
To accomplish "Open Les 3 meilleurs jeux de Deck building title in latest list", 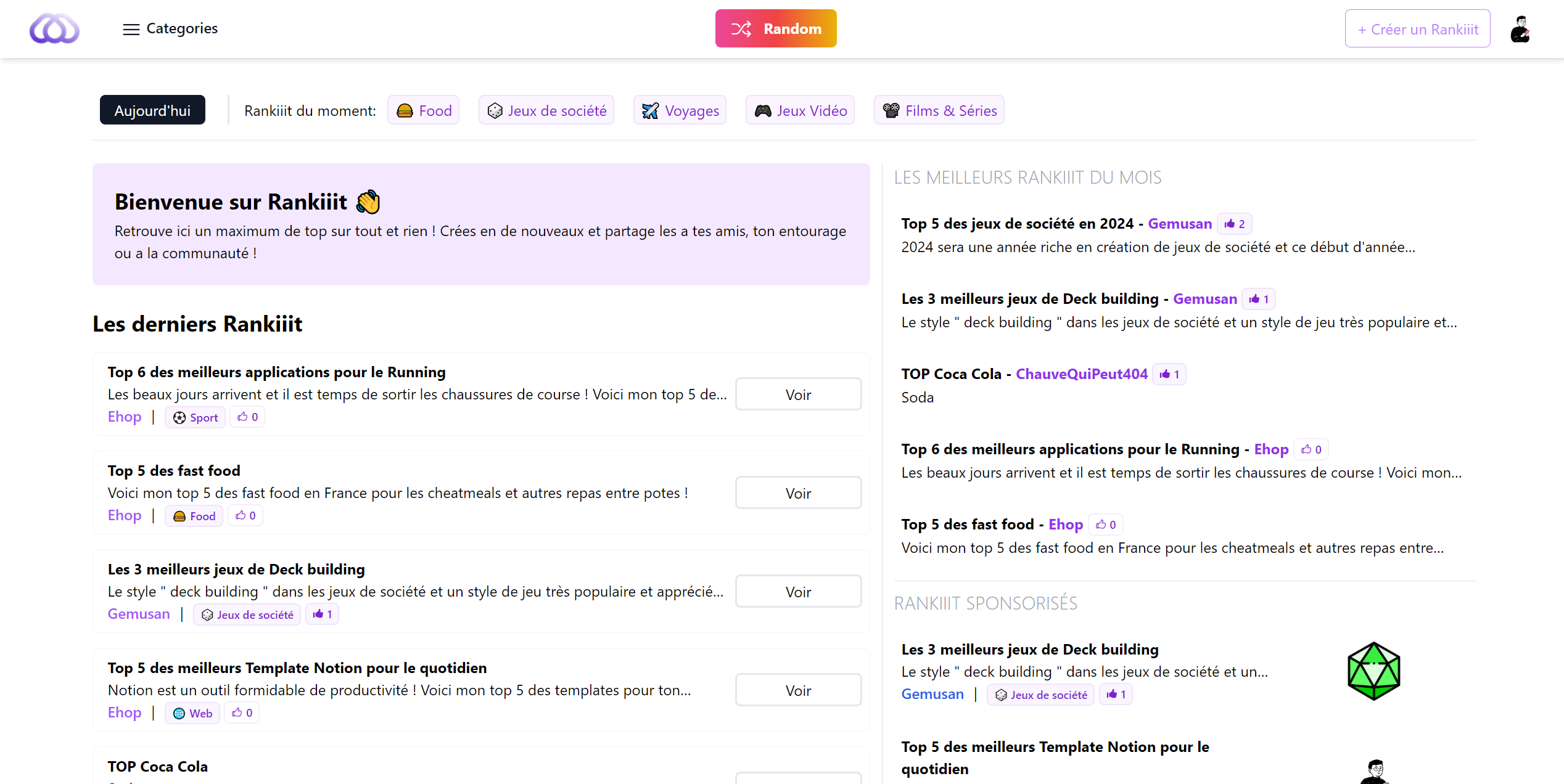I will [236, 570].
